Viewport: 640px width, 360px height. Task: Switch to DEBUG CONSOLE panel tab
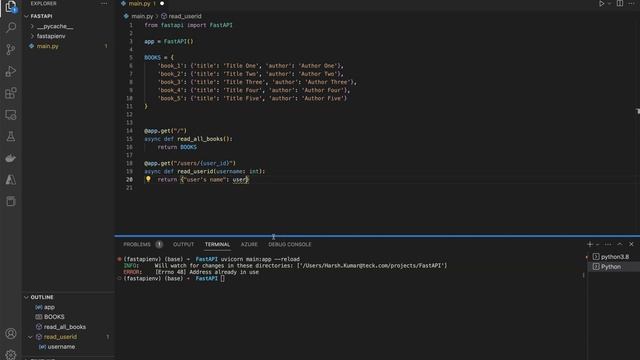pyautogui.click(x=289, y=244)
